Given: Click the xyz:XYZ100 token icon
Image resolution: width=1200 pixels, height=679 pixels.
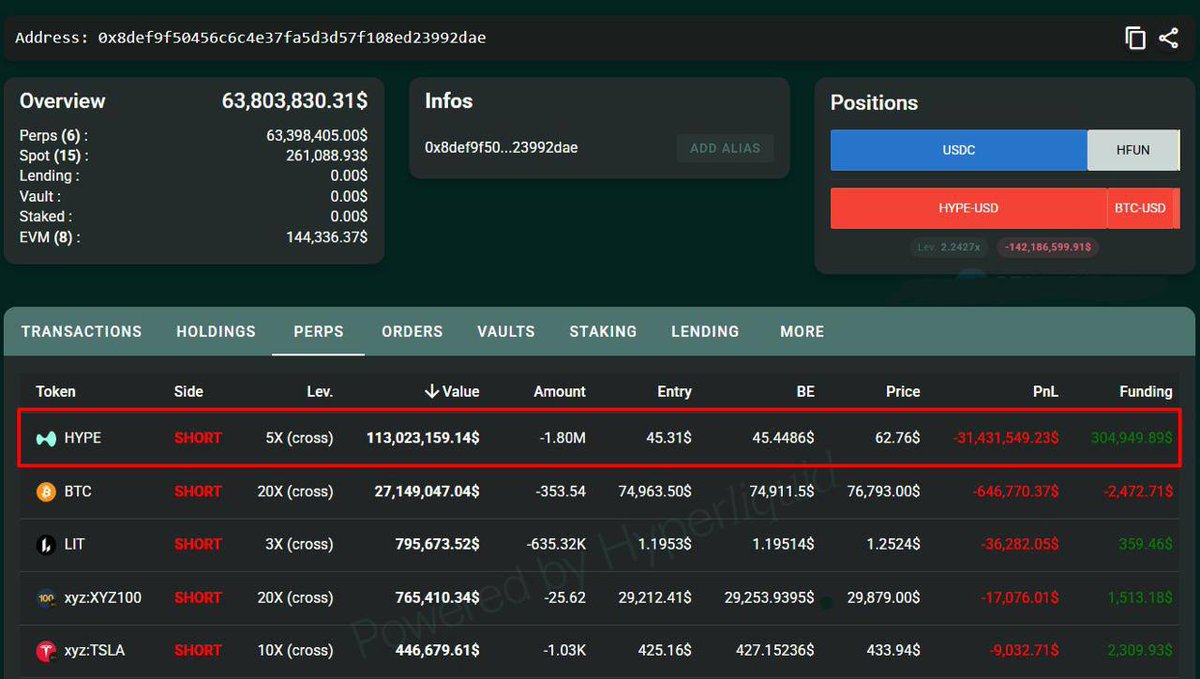Looking at the screenshot, I should coord(46,597).
